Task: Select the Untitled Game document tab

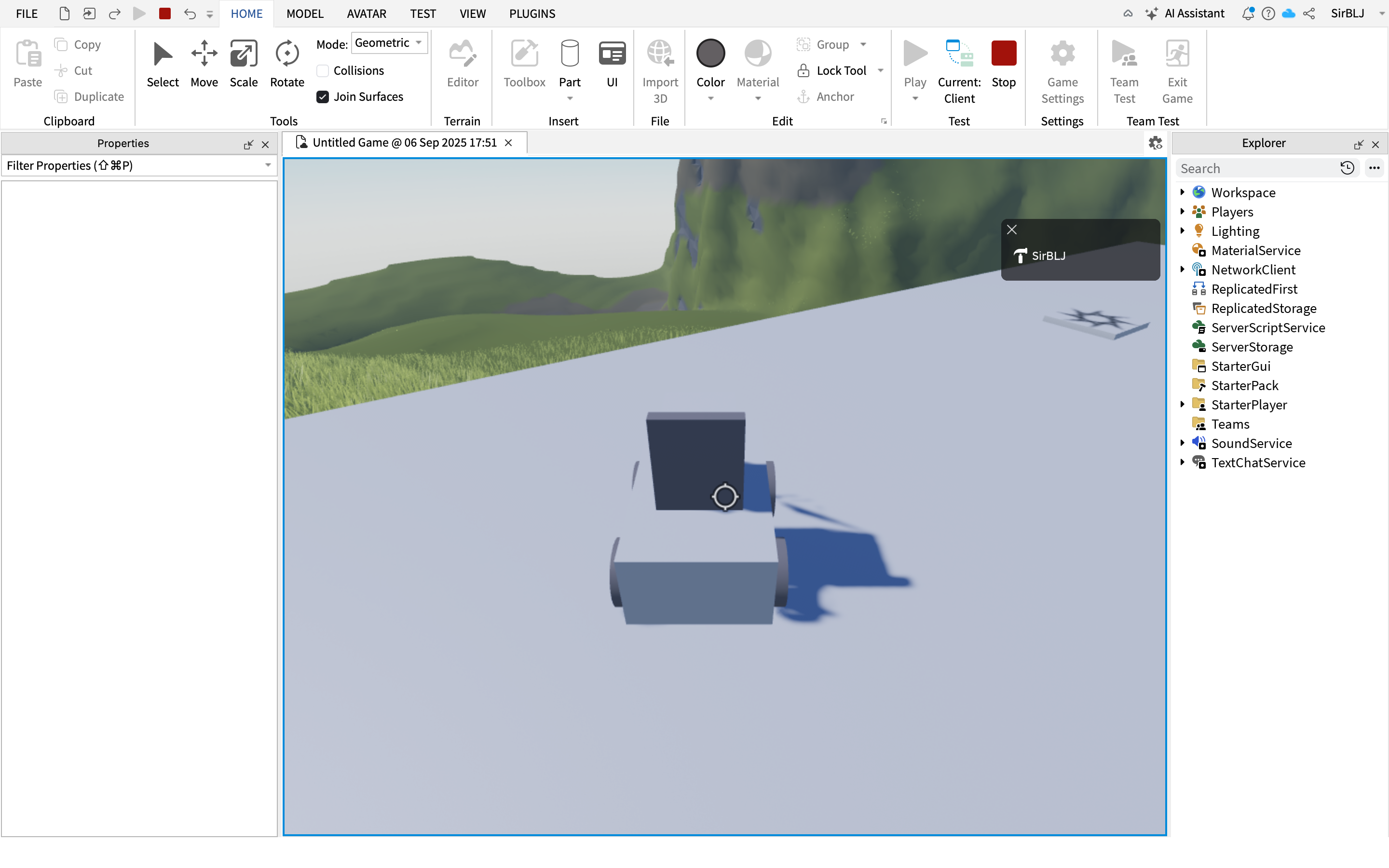Action: pyautogui.click(x=404, y=142)
